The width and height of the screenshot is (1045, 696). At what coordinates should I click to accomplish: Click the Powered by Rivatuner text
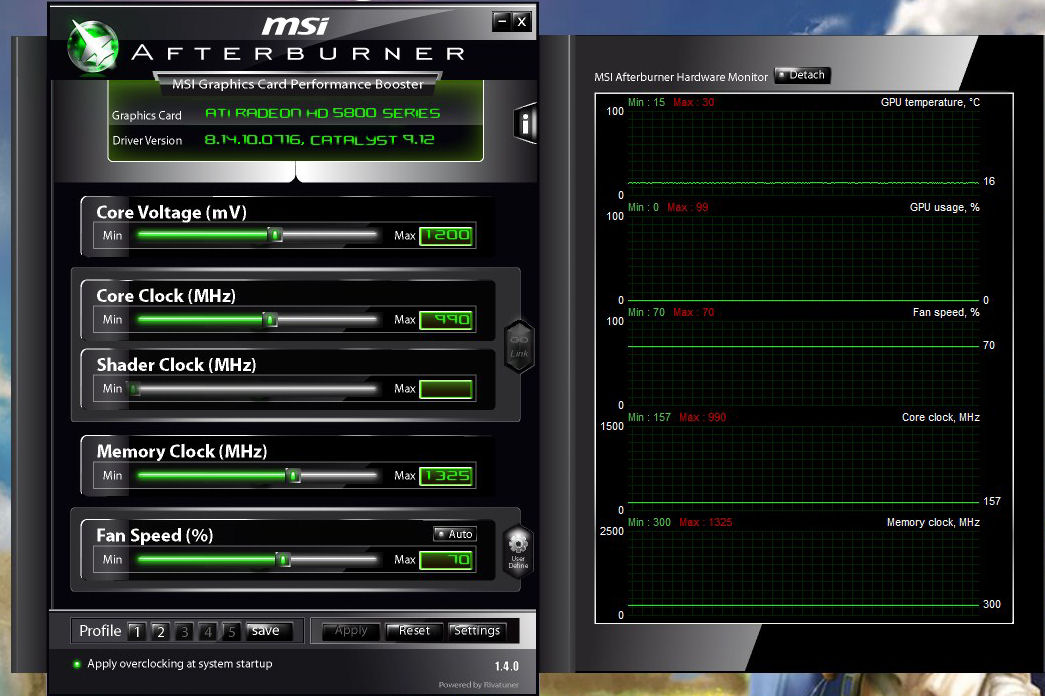click(479, 685)
